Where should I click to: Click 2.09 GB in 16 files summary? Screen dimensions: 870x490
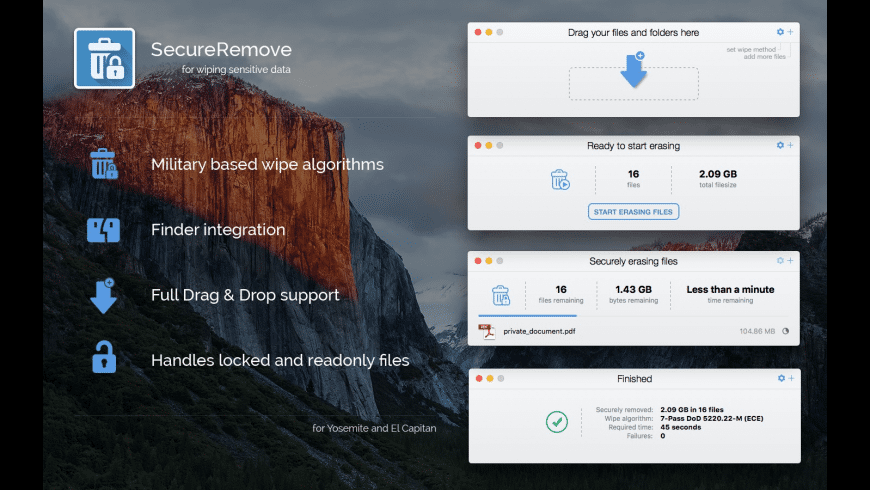692,410
